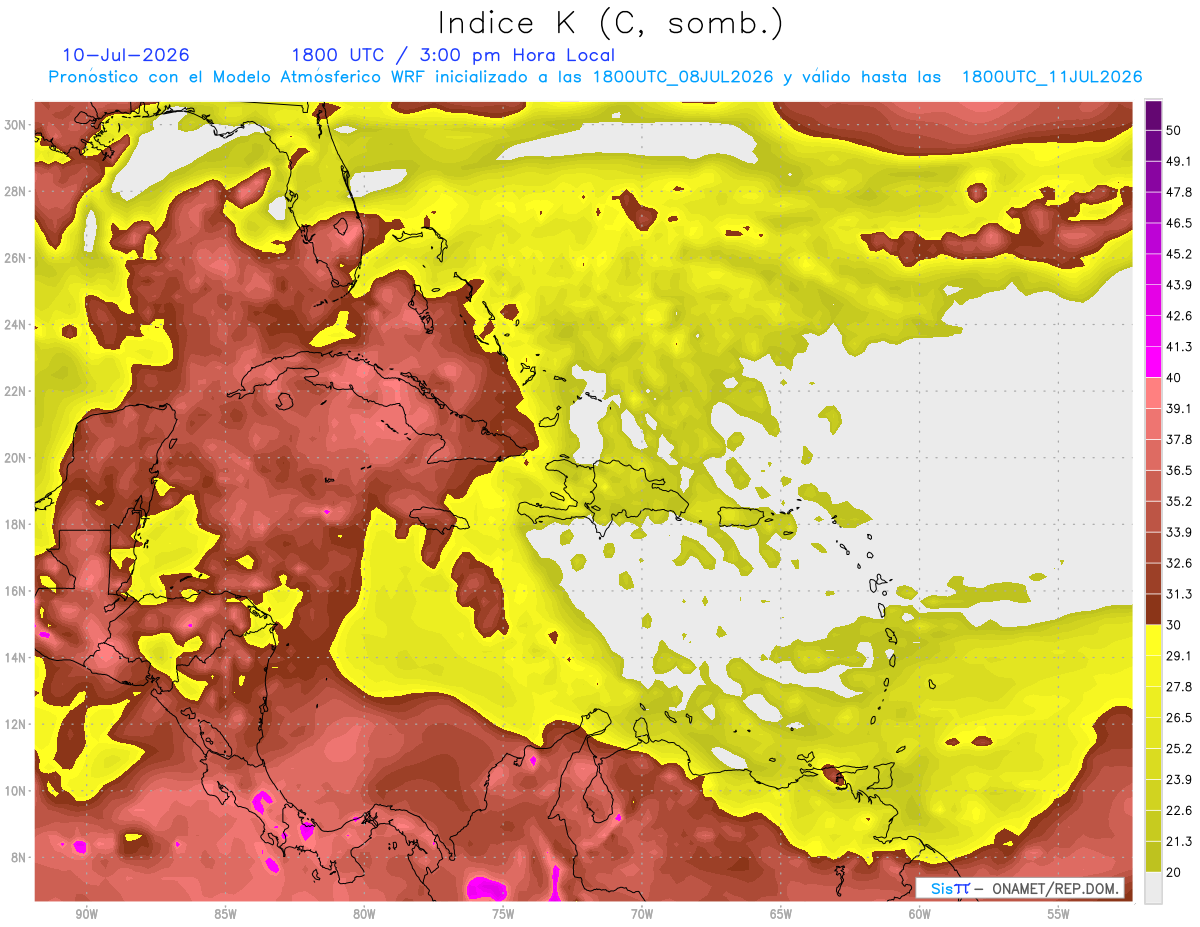Click the colorbar value 46.5

coord(1179,223)
